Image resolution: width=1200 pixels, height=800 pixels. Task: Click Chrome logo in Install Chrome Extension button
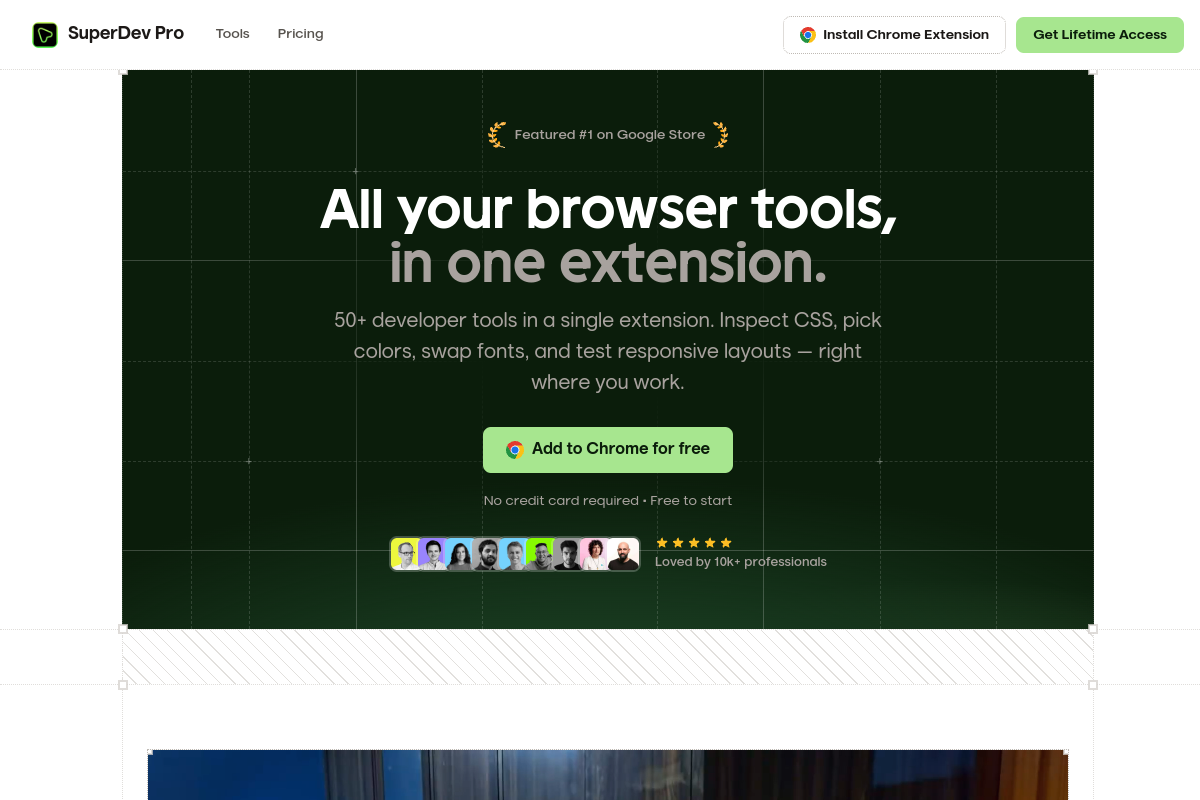pos(808,35)
